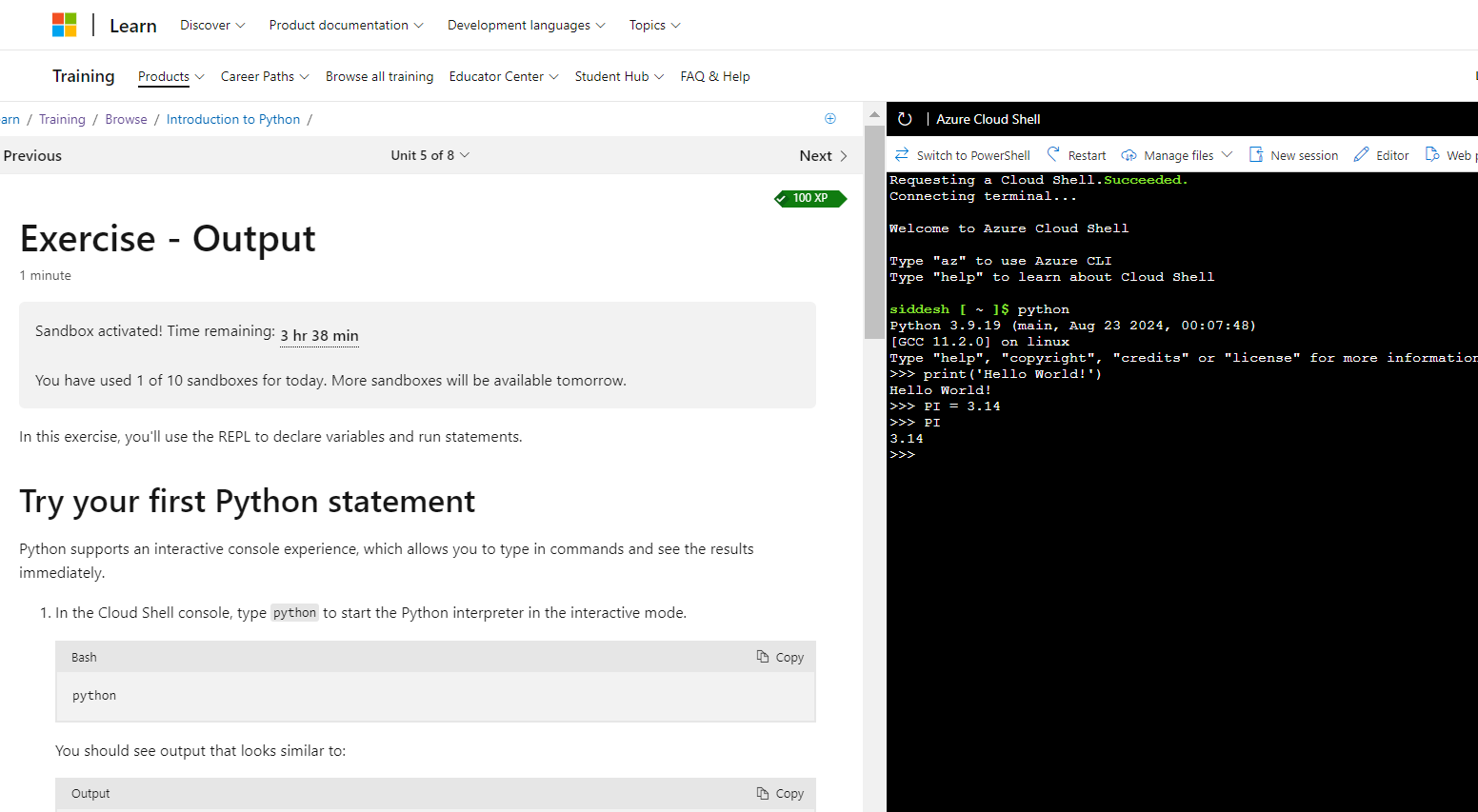Select the python code text

tap(94, 696)
